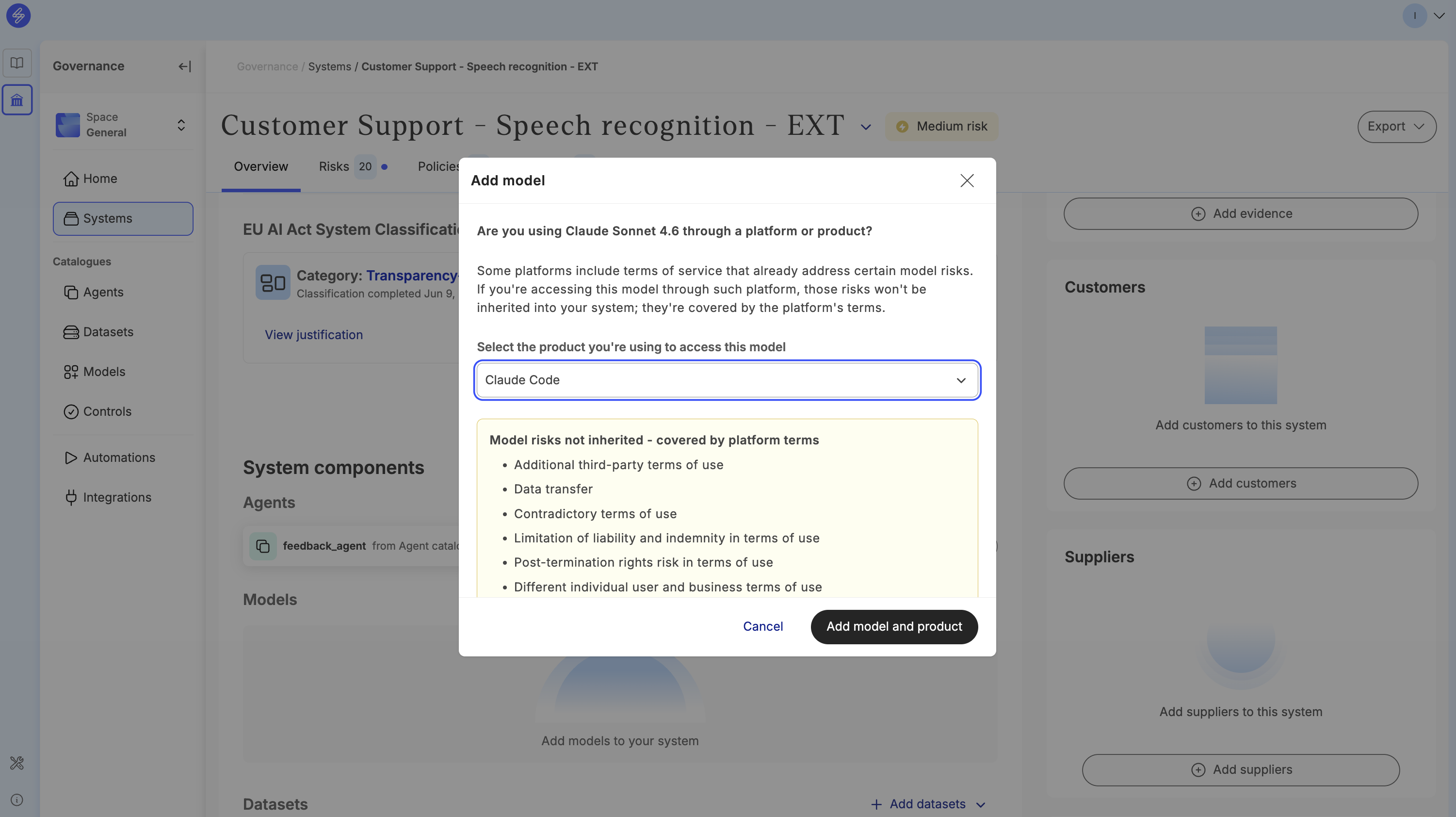1456x817 pixels.
Task: Expand the user menu chevron beside avatar
Action: (x=1439, y=16)
